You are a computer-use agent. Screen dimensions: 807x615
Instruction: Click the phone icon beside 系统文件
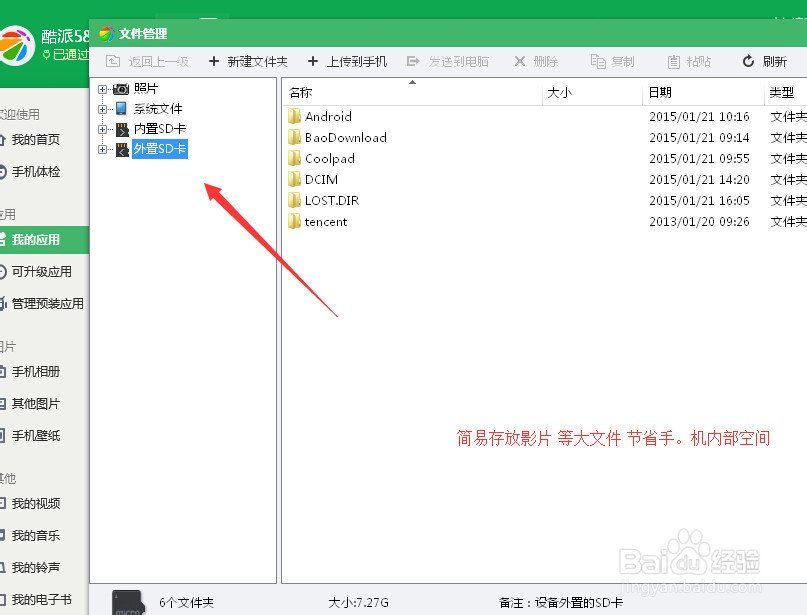tap(121, 109)
